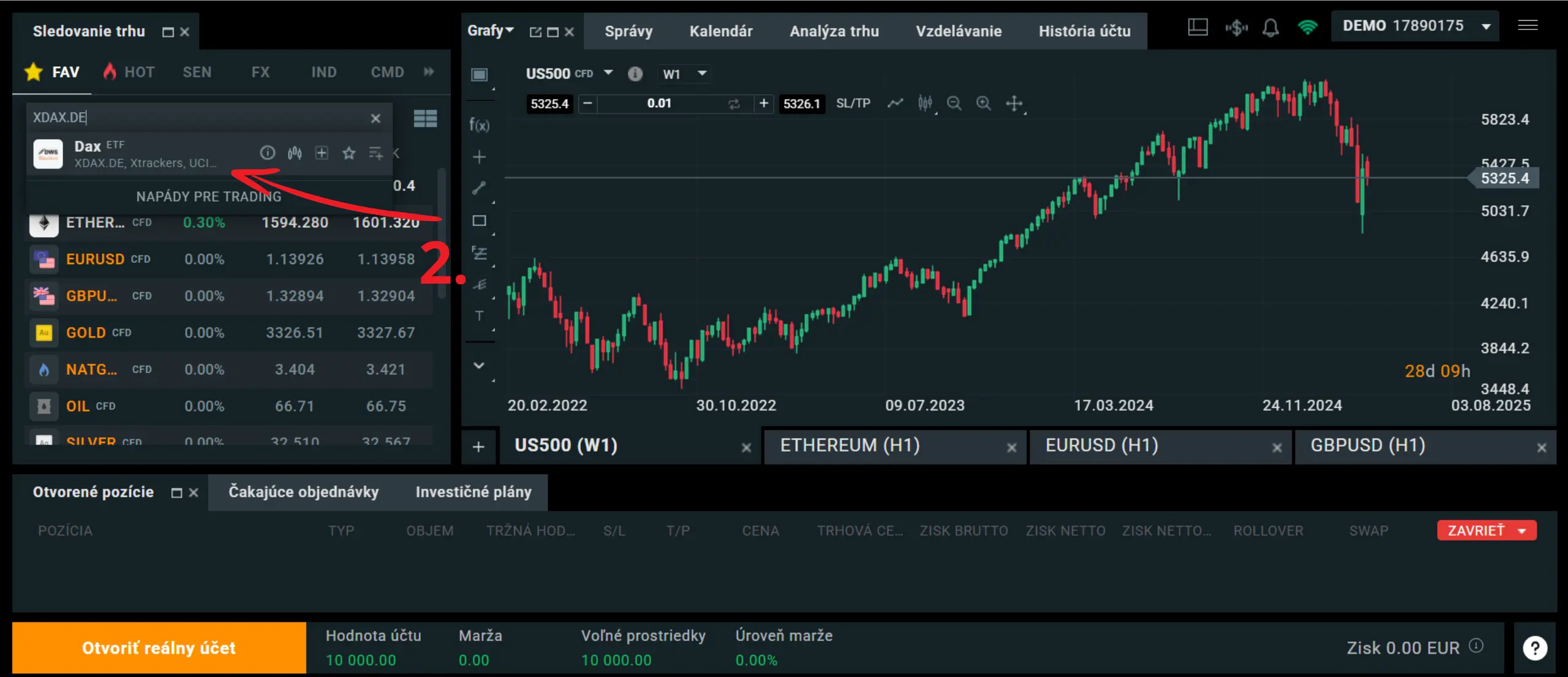Zoom in on the chart

click(x=983, y=103)
